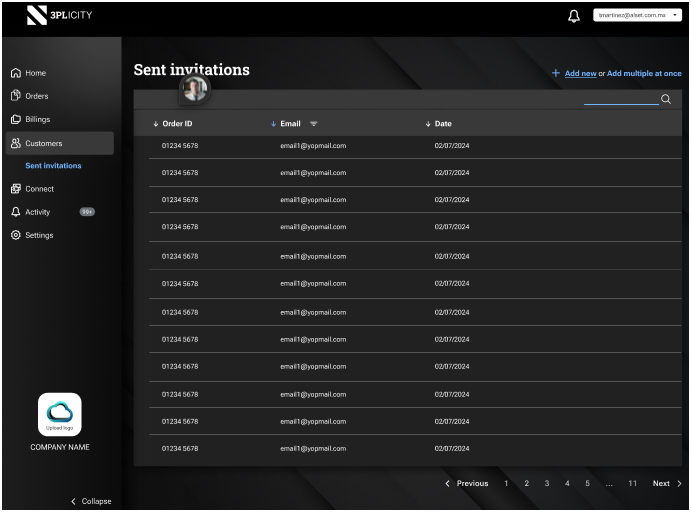Open the Sent invitations submenu item
Viewport: 691px width, 512px height.
point(53,166)
